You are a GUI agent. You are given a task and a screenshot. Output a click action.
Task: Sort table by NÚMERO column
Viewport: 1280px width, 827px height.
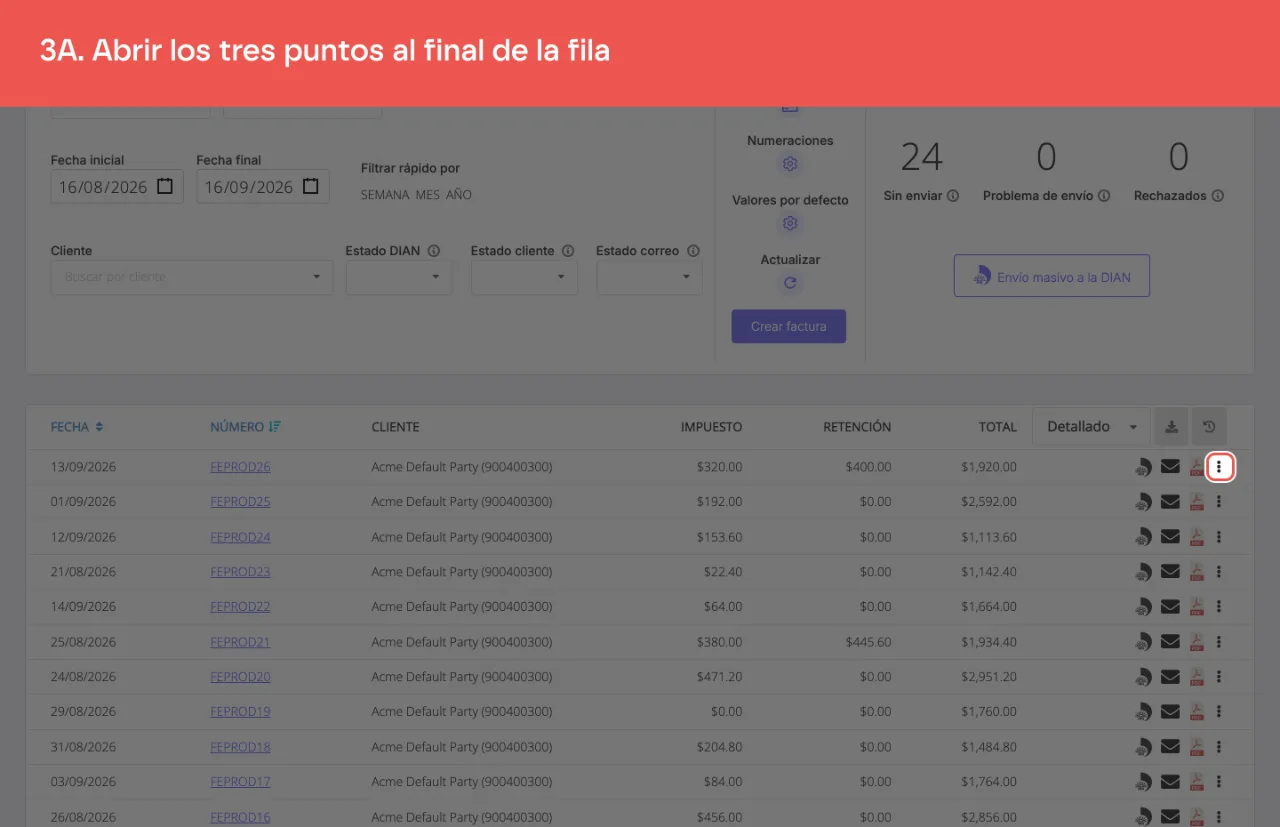click(245, 427)
